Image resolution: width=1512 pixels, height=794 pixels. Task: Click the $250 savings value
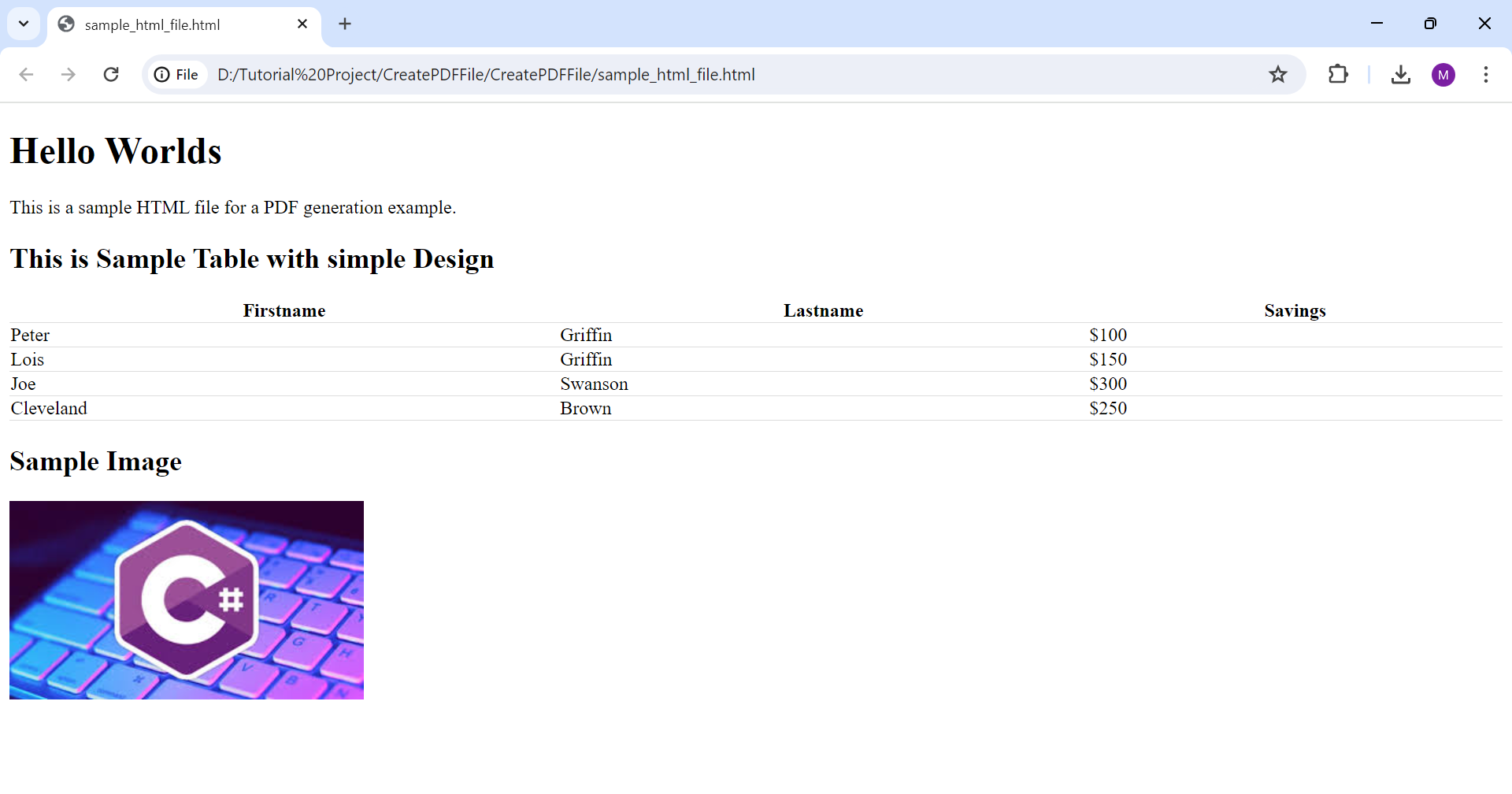(1108, 408)
